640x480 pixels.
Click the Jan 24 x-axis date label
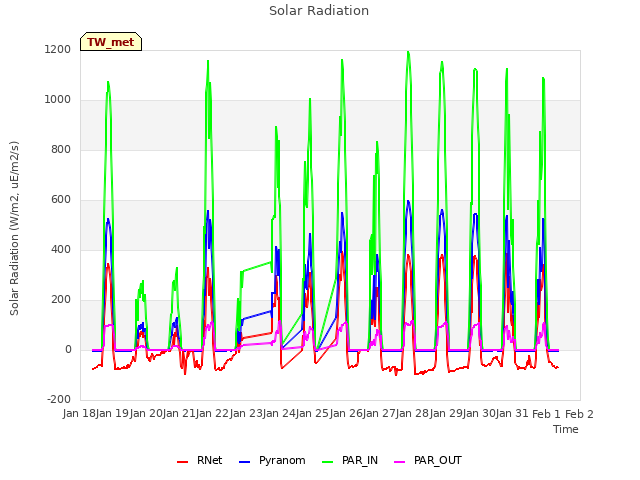click(x=279, y=414)
